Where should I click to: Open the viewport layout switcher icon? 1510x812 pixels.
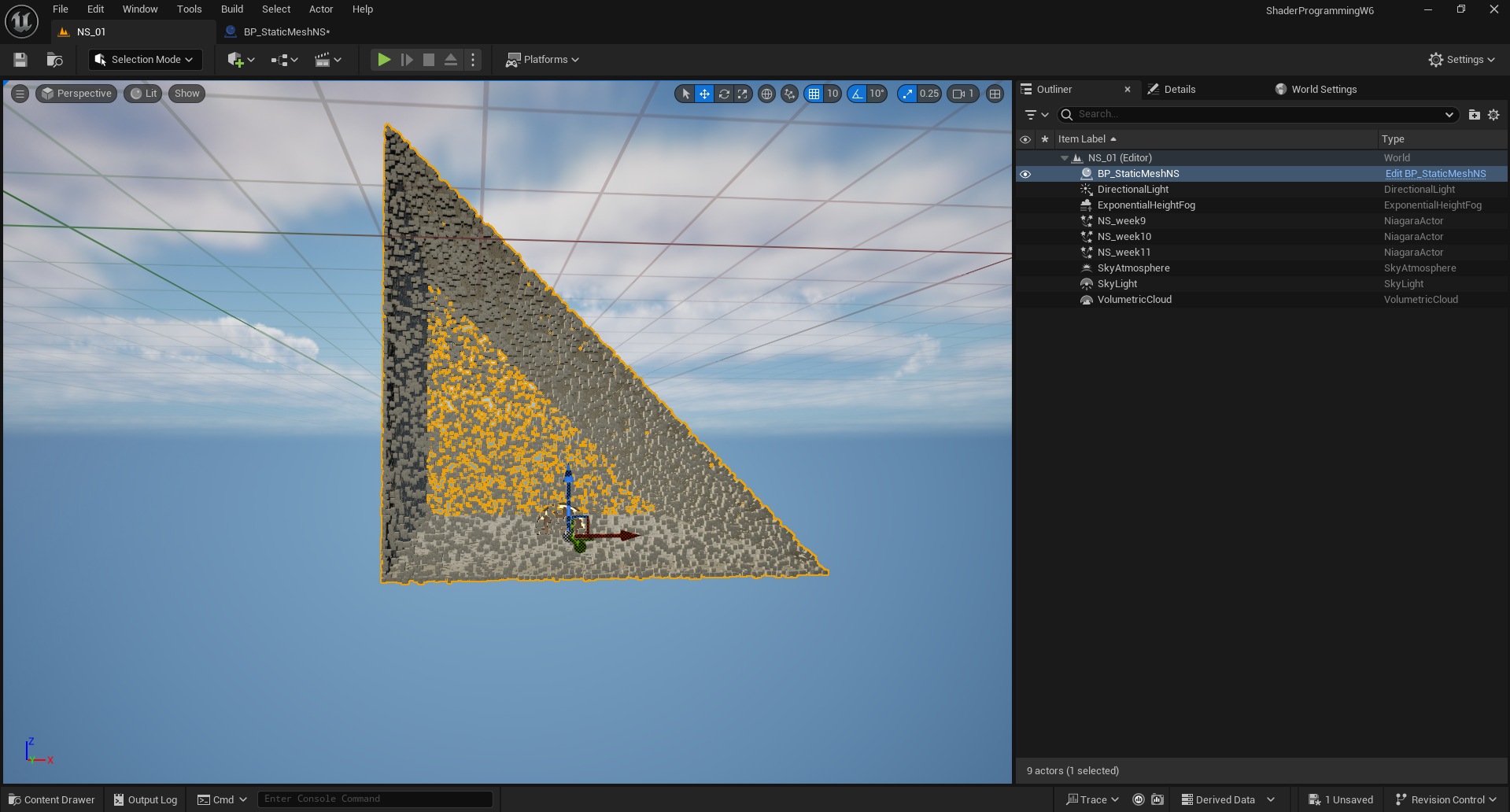click(995, 94)
